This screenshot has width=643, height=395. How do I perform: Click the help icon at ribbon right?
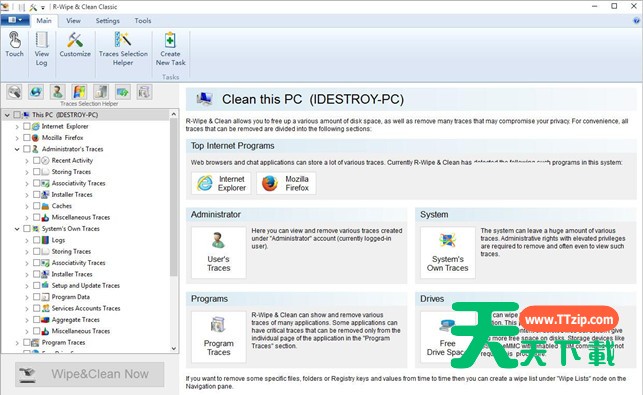pyautogui.click(x=636, y=21)
